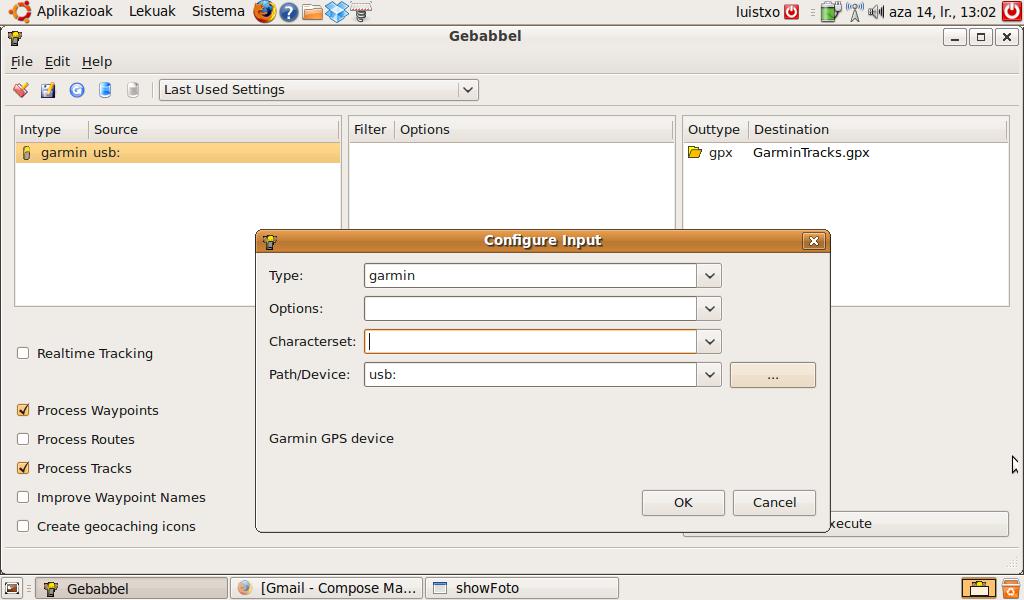
Task: Click the Gebabbel window title icon
Action: pyautogui.click(x=15, y=37)
